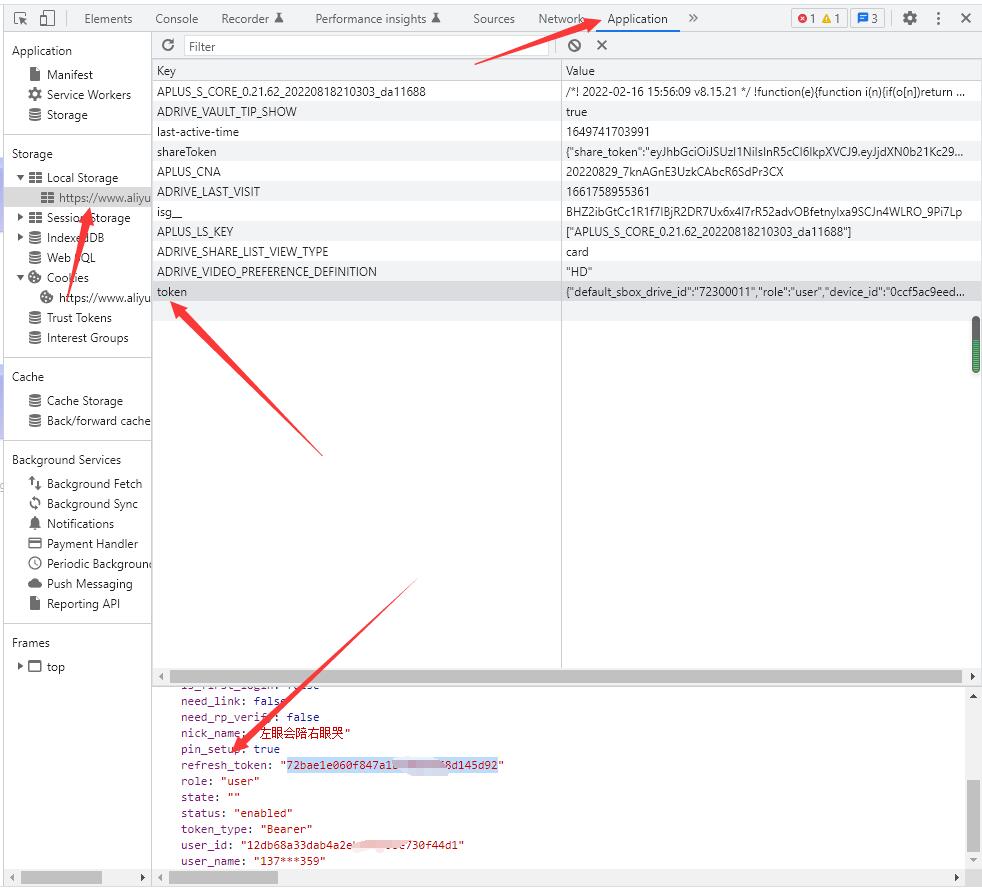Click the preview pane vertical scrollbar
Image resolution: width=982 pixels, height=893 pixels.
coord(973,815)
